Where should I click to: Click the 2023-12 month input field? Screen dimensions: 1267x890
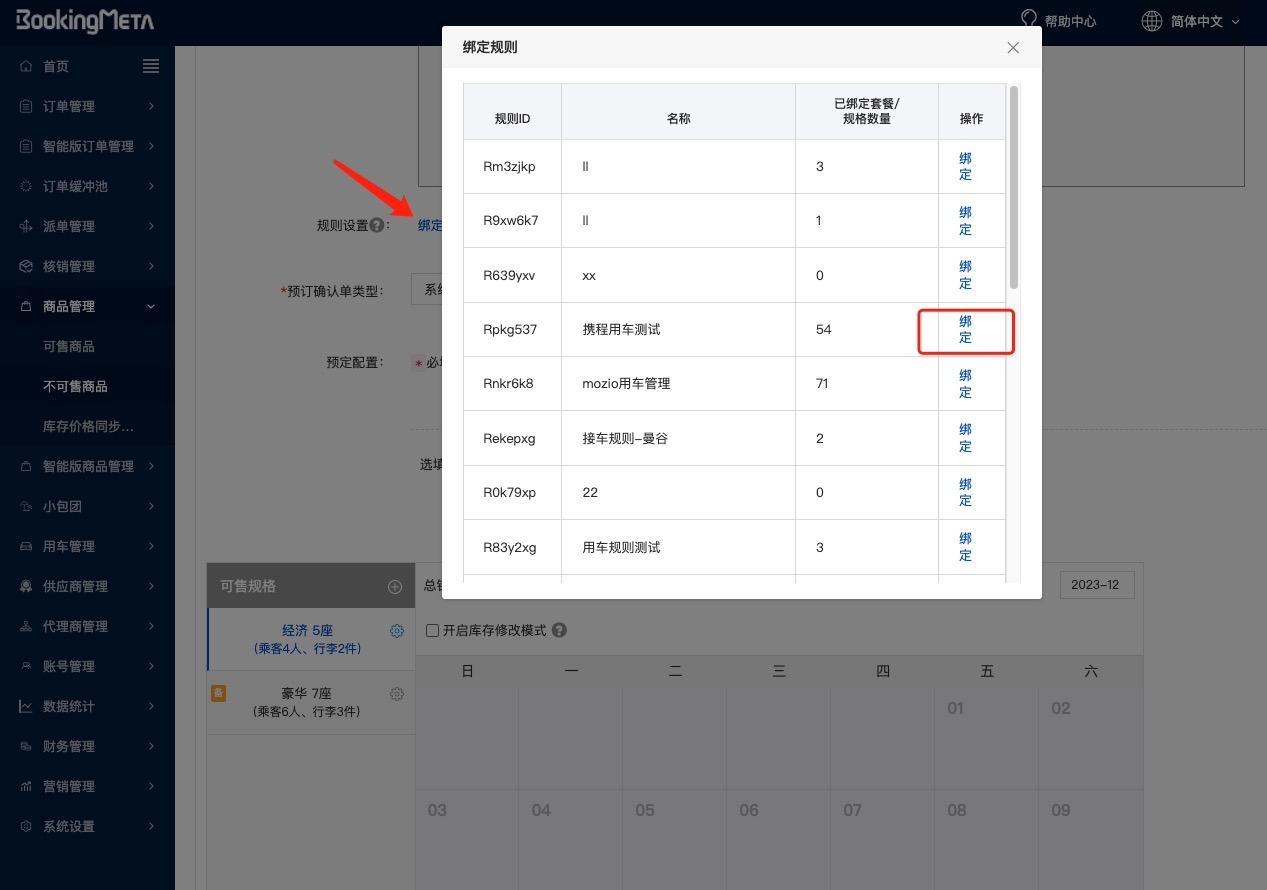1097,585
